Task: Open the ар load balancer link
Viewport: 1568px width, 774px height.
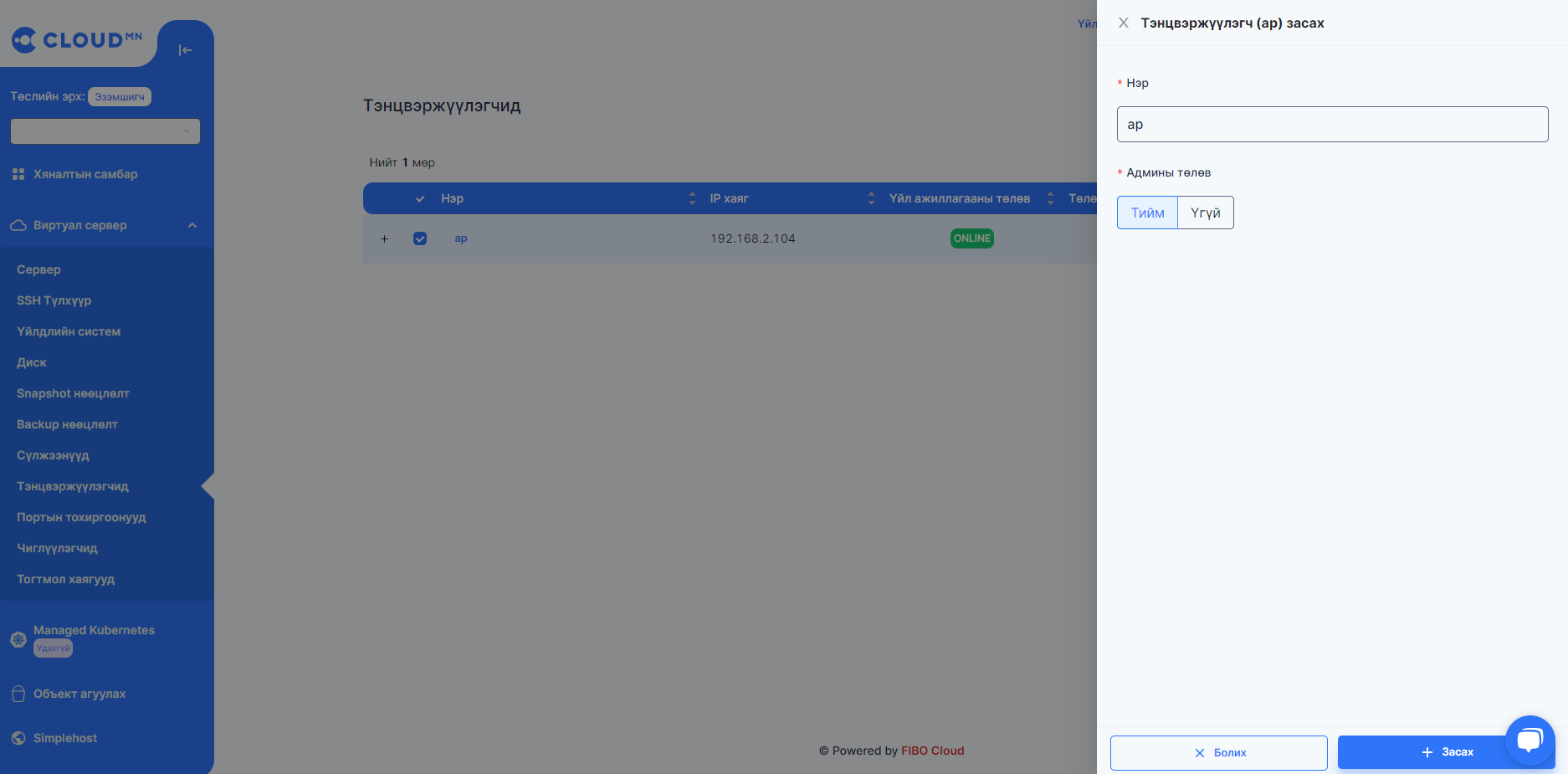Action: pos(461,238)
